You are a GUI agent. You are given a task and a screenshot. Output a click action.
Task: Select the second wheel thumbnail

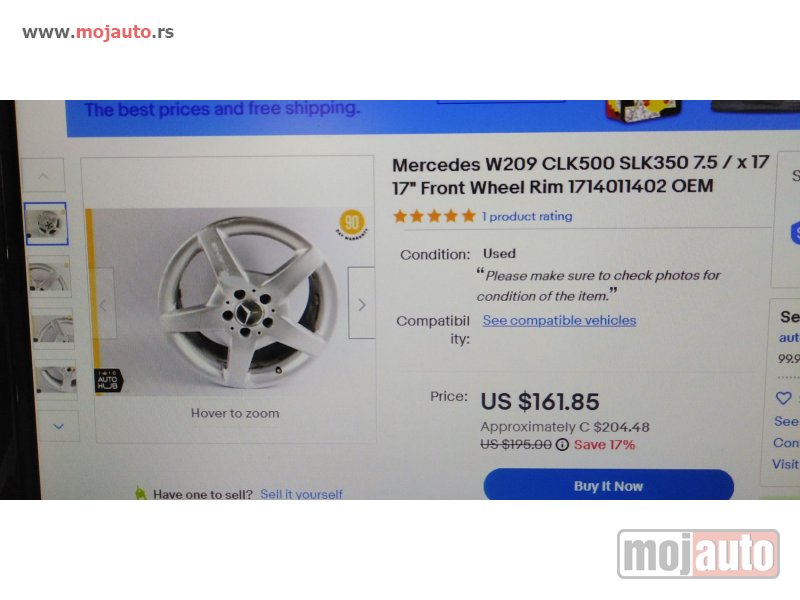point(49,277)
